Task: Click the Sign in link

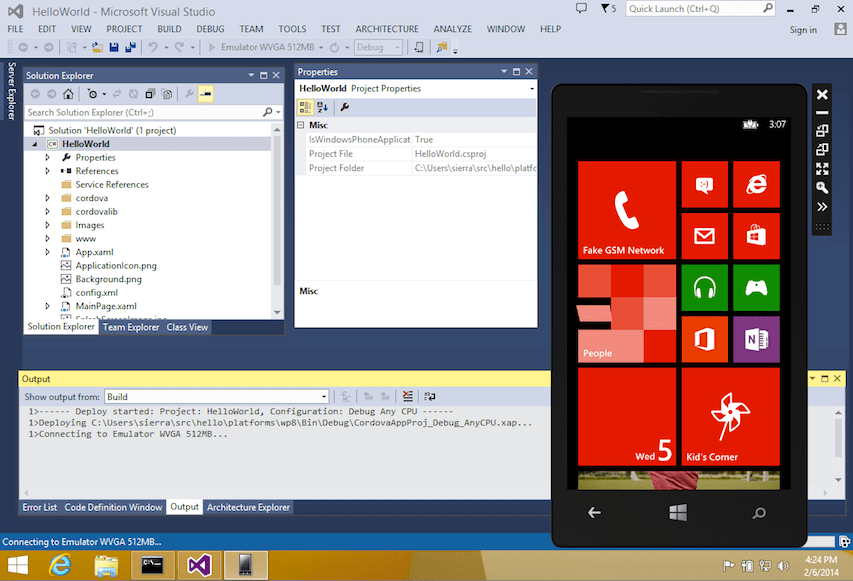Action: click(803, 29)
